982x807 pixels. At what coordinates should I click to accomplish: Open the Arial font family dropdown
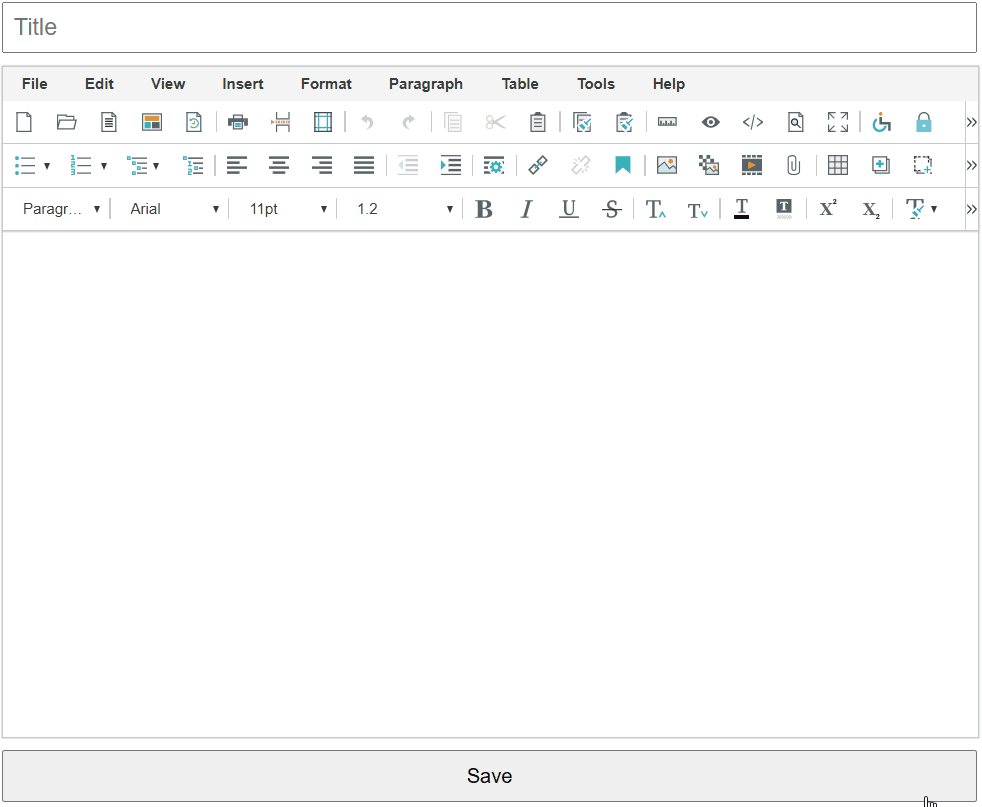pos(174,209)
